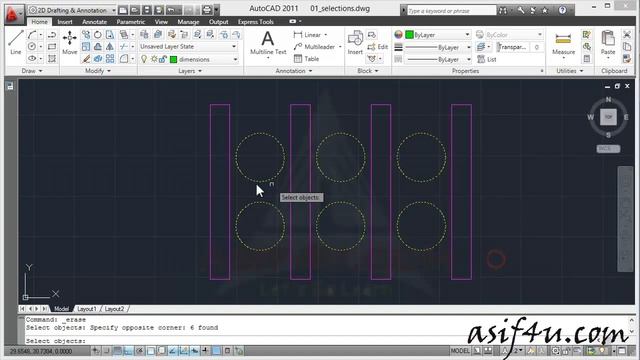Switch to the Annotate ribbon tab
The width and height of the screenshot is (640, 360).
coord(94,22)
